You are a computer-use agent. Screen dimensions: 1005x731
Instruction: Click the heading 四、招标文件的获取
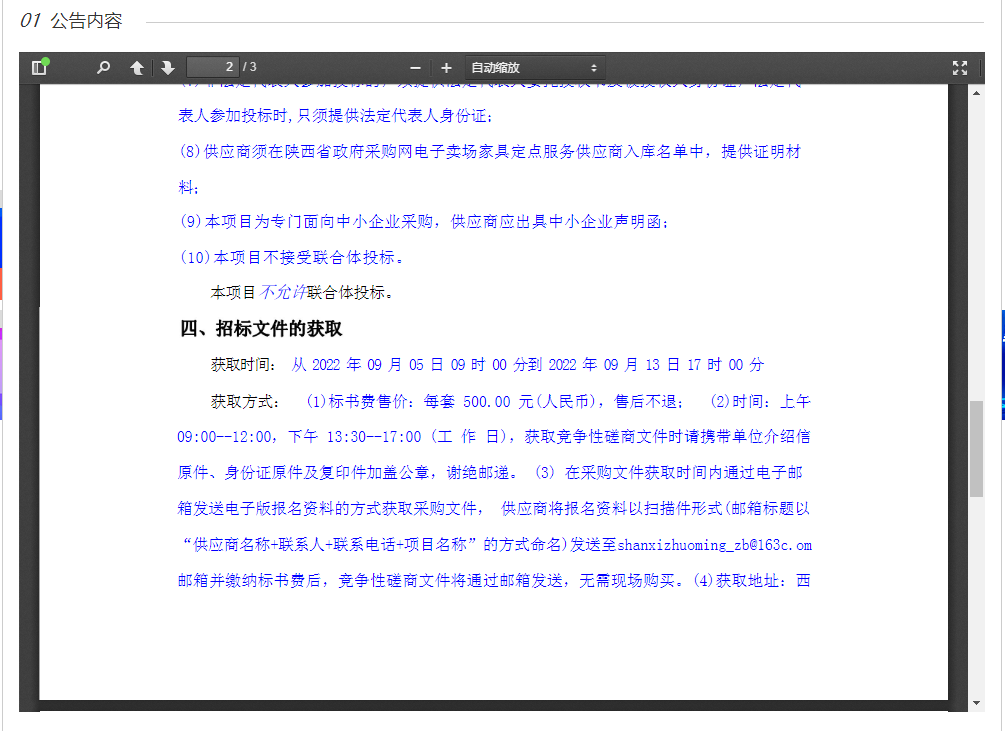click(x=261, y=329)
